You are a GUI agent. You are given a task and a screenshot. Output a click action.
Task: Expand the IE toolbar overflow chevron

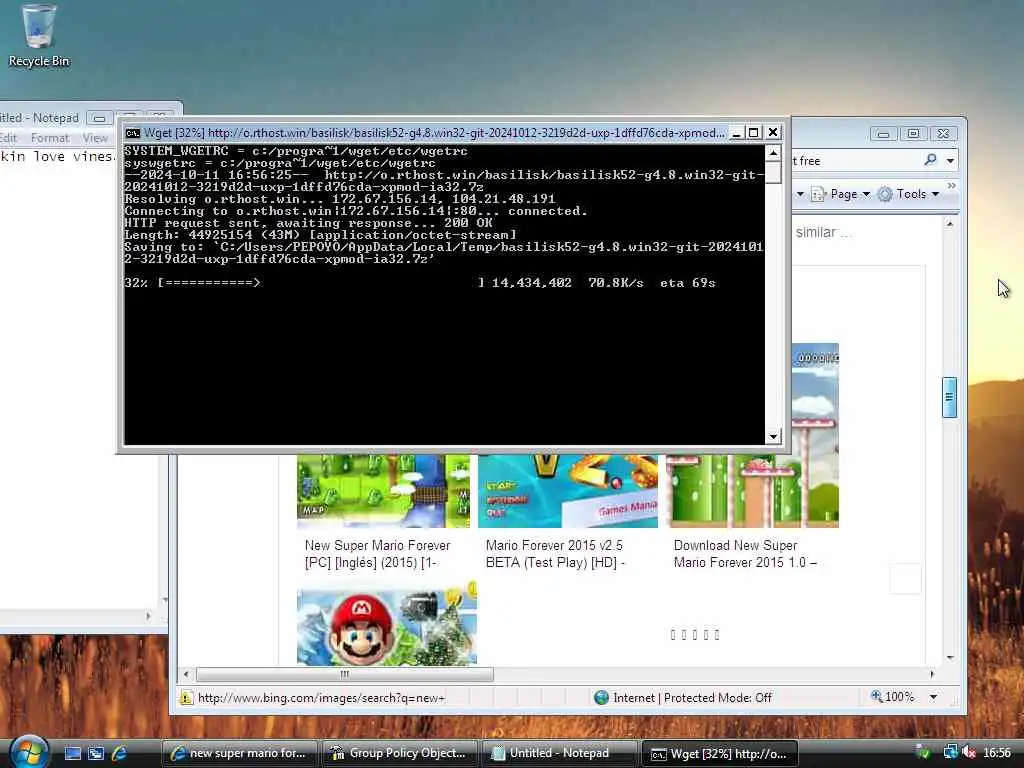(x=952, y=186)
